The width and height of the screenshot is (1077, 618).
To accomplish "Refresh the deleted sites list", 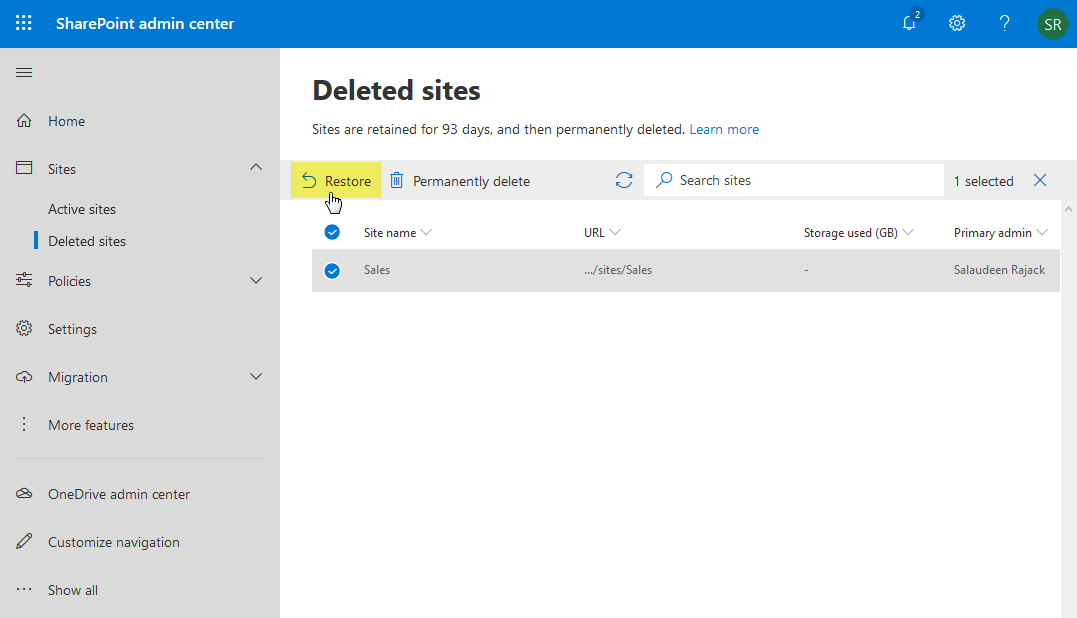I will click(624, 180).
